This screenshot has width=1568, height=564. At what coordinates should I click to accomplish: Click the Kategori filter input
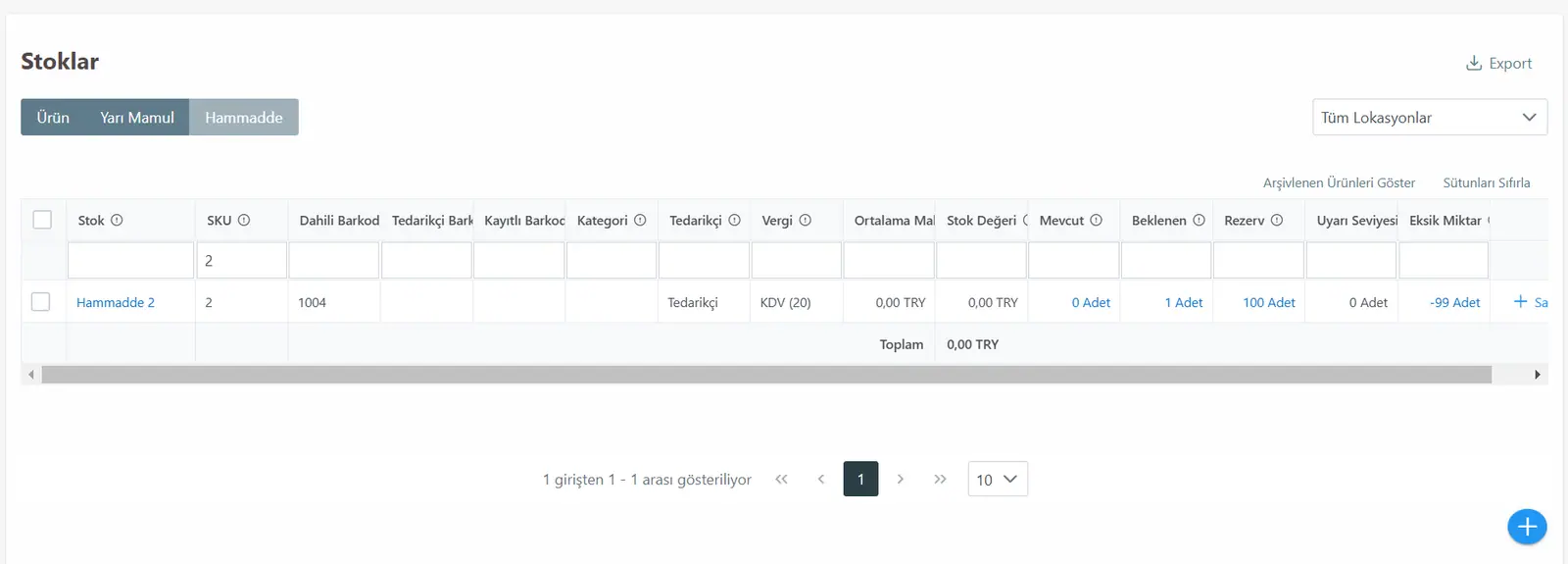(612, 260)
